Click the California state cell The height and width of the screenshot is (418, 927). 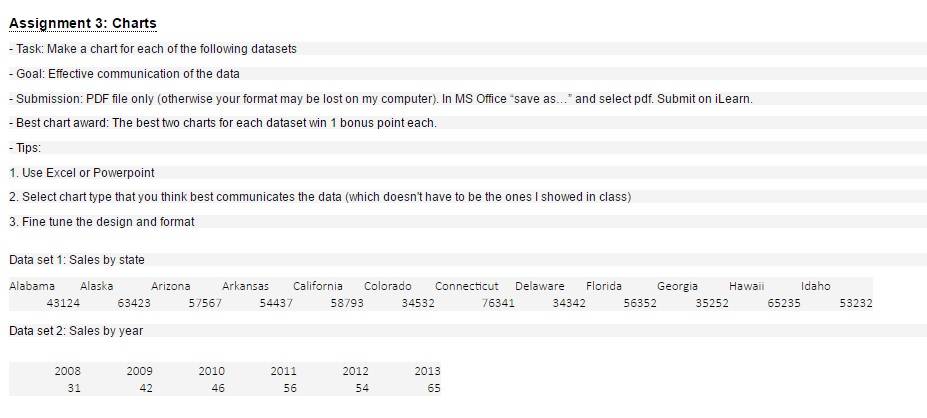(317, 286)
